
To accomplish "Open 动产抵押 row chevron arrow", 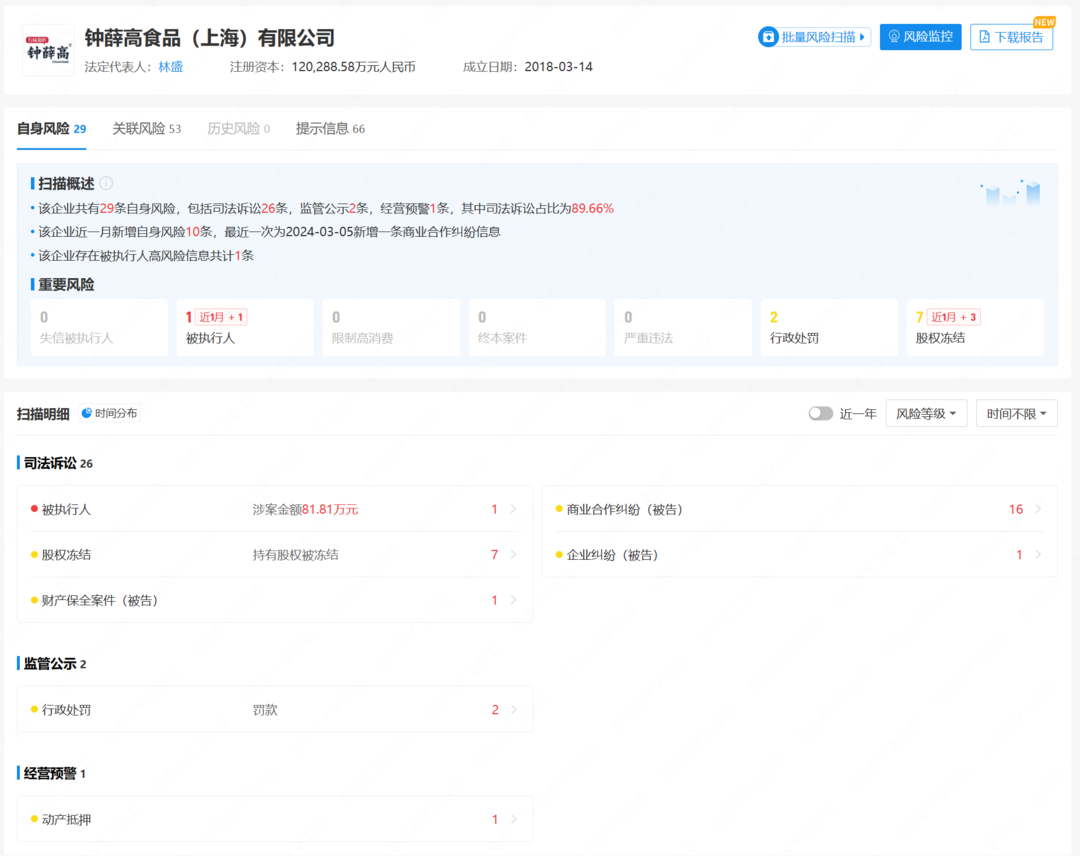I will tap(514, 819).
